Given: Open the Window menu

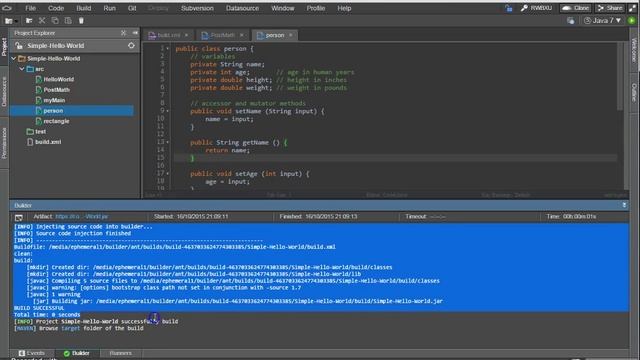Looking at the screenshot, I should coord(282,8).
